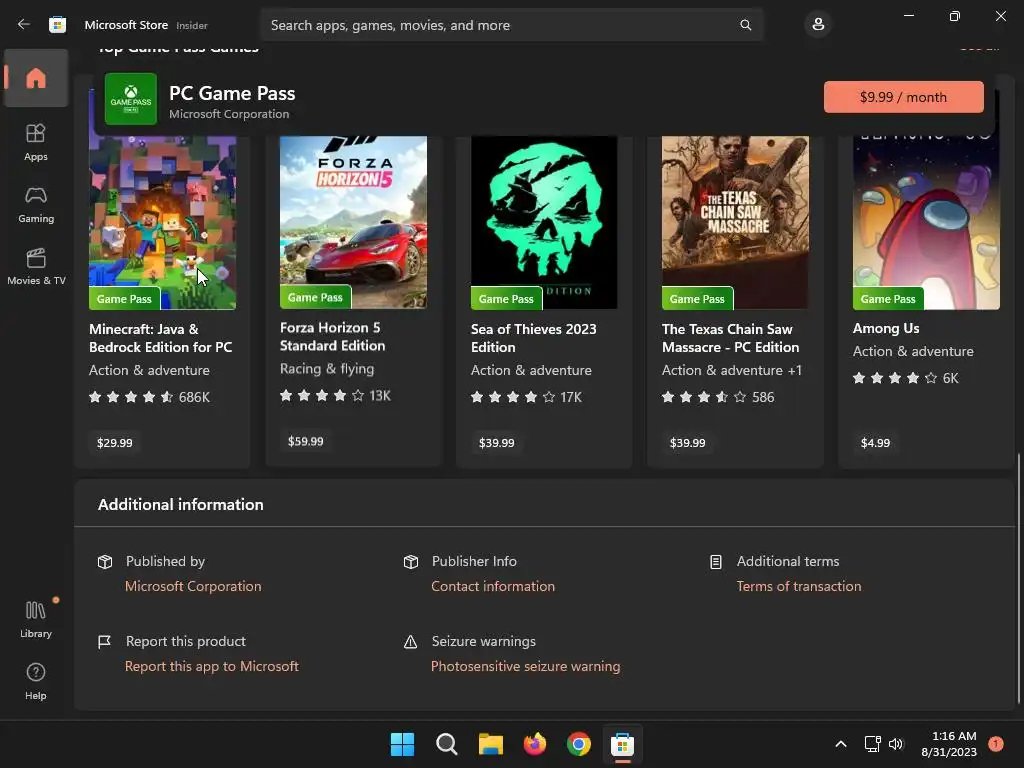The width and height of the screenshot is (1024, 768).
Task: Open the Contact information link
Action: click(493, 586)
